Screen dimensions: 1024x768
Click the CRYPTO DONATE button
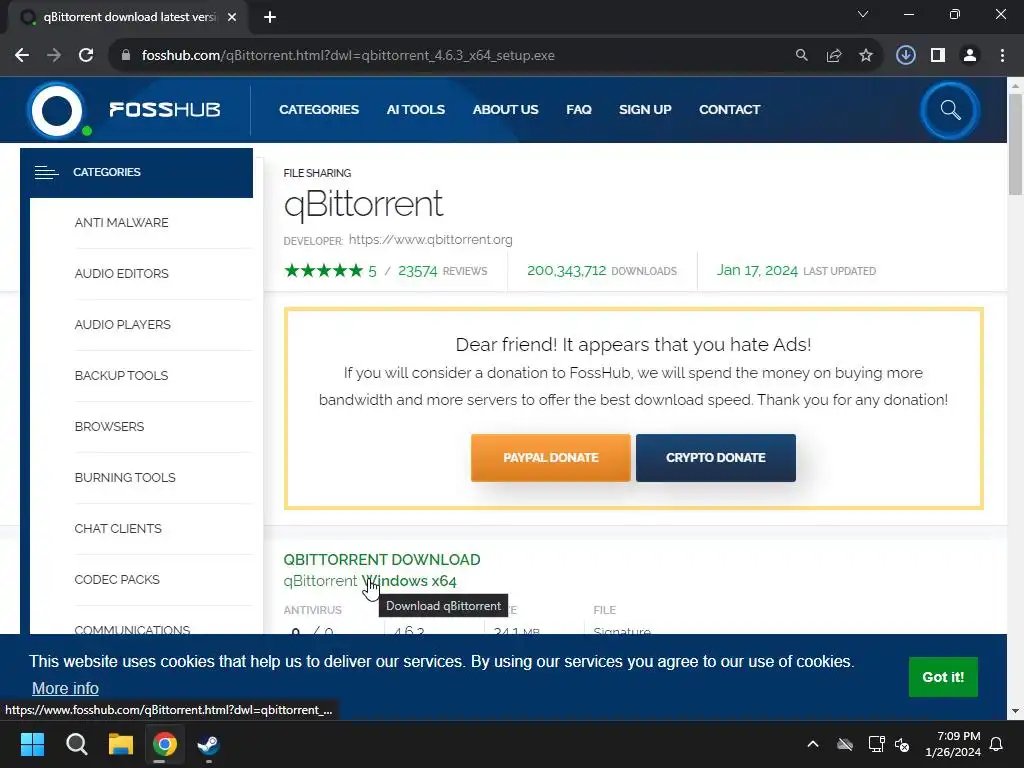pyautogui.click(x=716, y=458)
